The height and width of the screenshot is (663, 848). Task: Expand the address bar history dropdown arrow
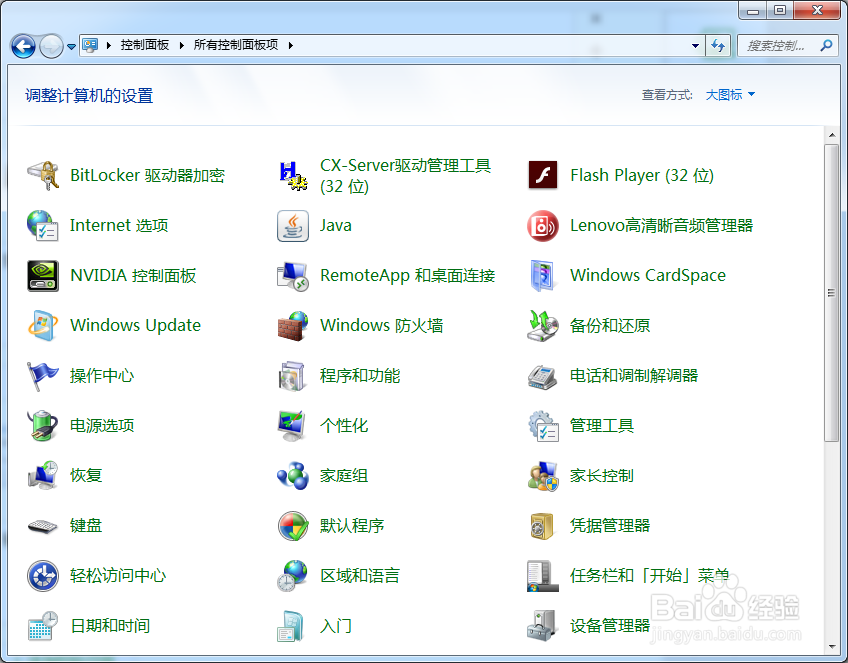(x=695, y=46)
